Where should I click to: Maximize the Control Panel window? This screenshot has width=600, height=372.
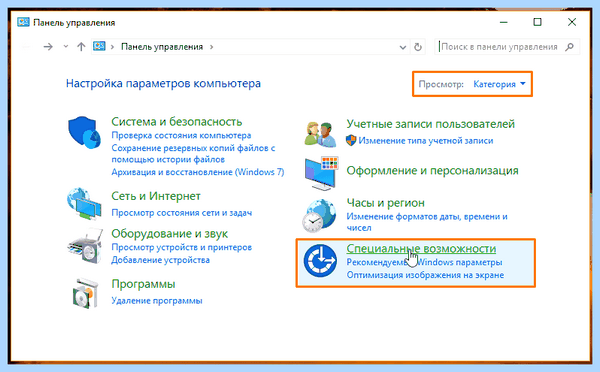(537, 22)
